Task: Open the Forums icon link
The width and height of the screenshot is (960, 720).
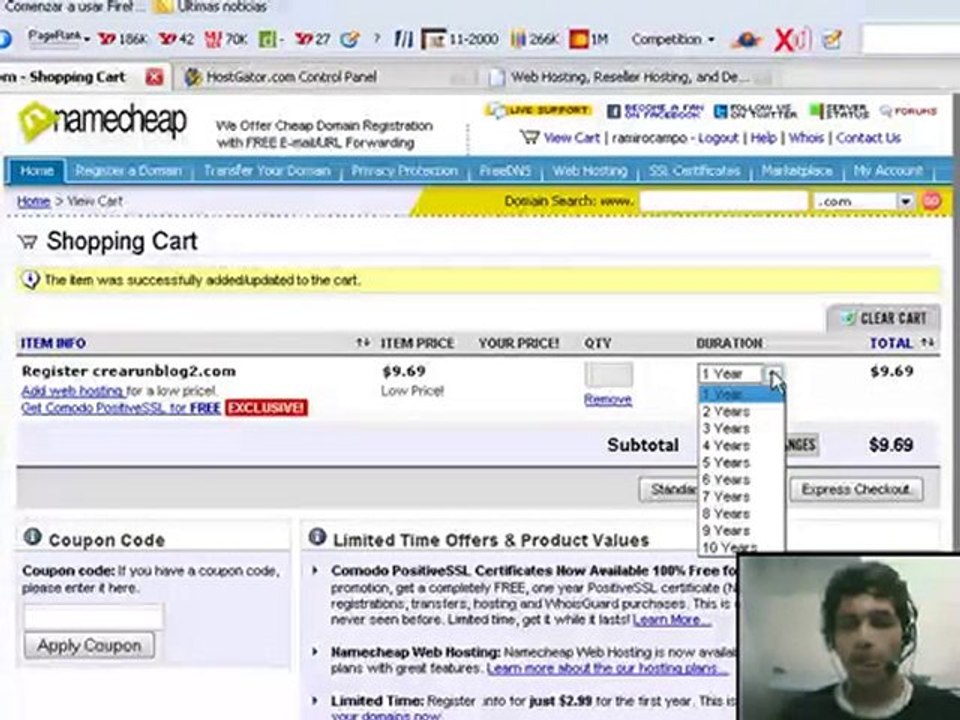Action: [908, 111]
